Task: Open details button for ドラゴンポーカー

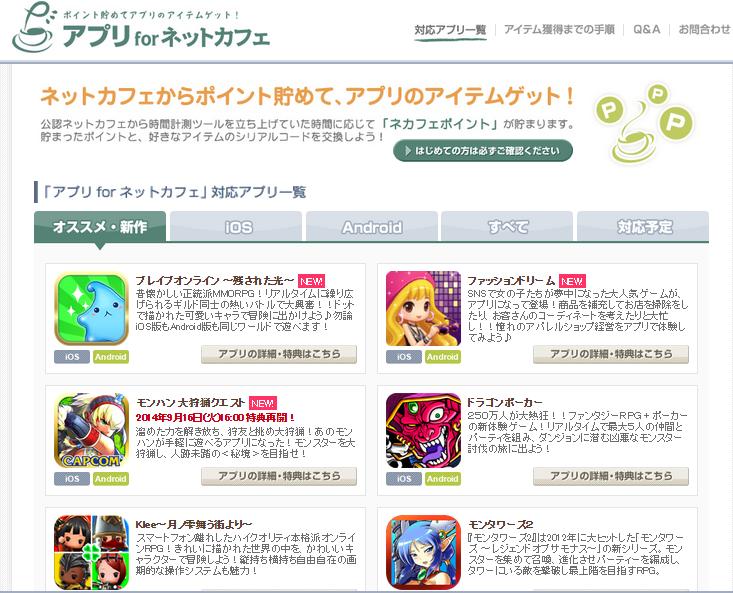Action: pos(611,476)
